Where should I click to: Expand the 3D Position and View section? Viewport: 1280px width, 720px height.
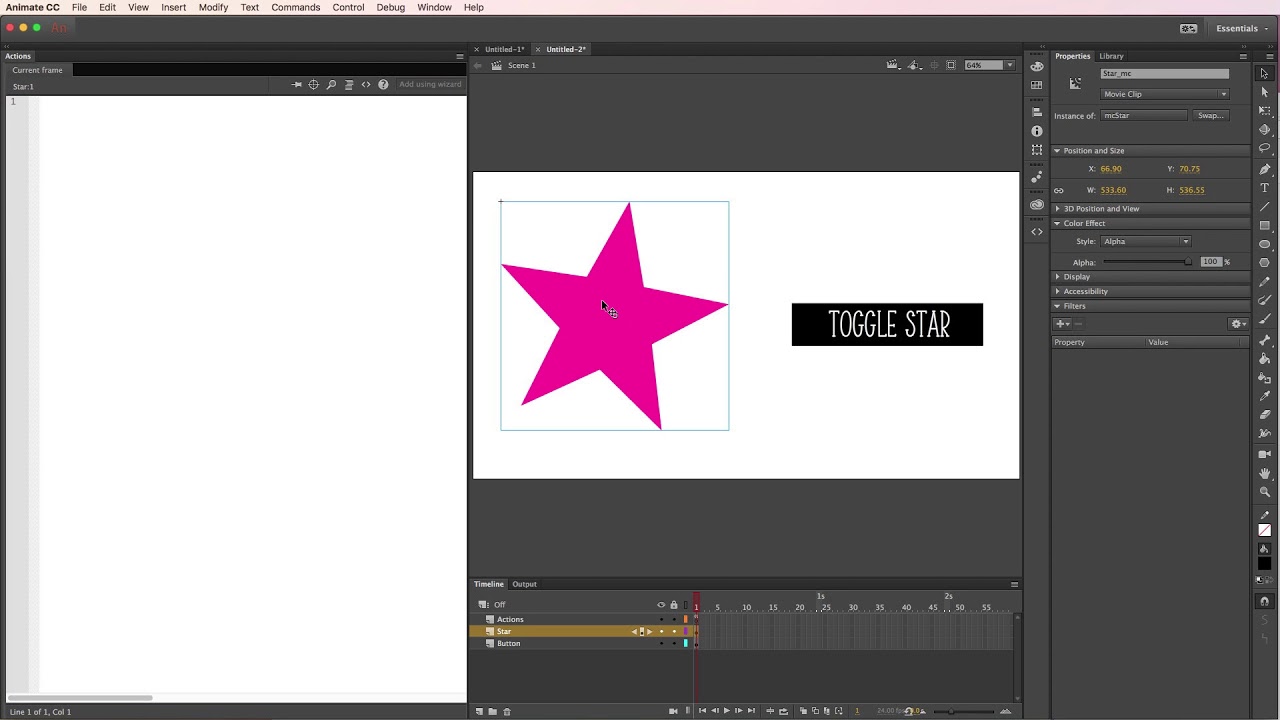1057,209
